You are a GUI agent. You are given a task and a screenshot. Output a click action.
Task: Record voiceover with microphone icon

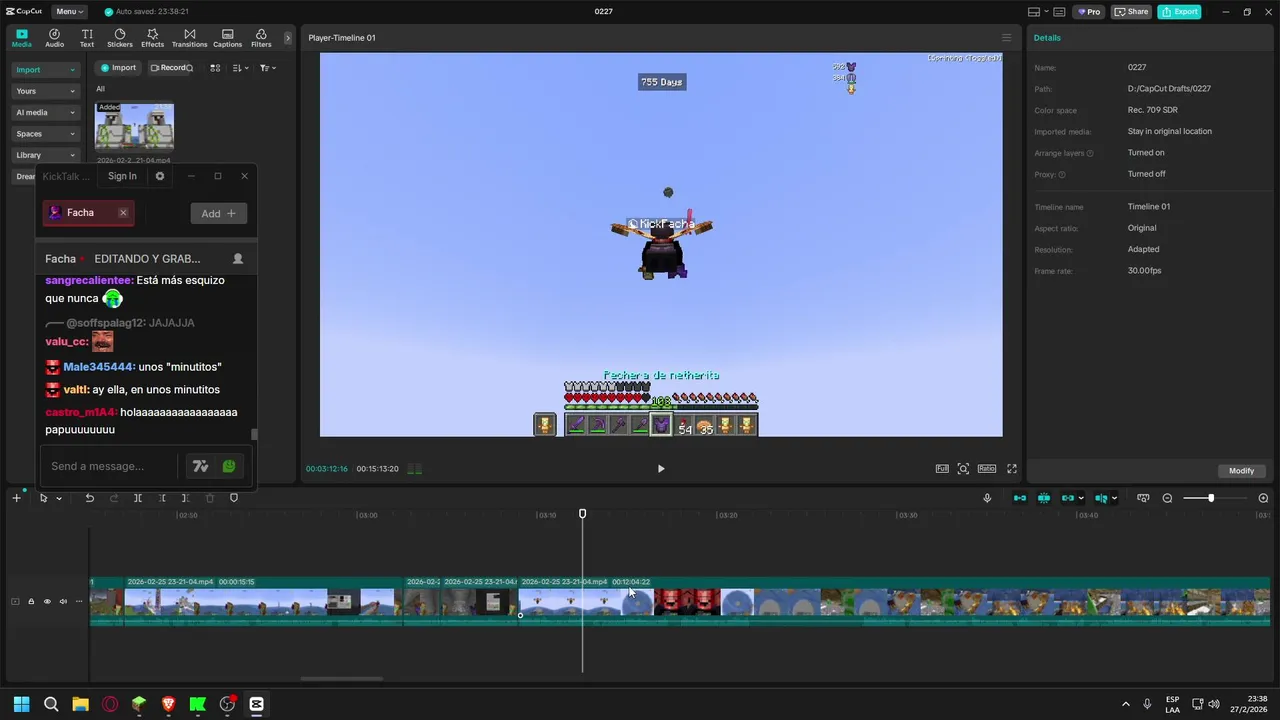988,498
